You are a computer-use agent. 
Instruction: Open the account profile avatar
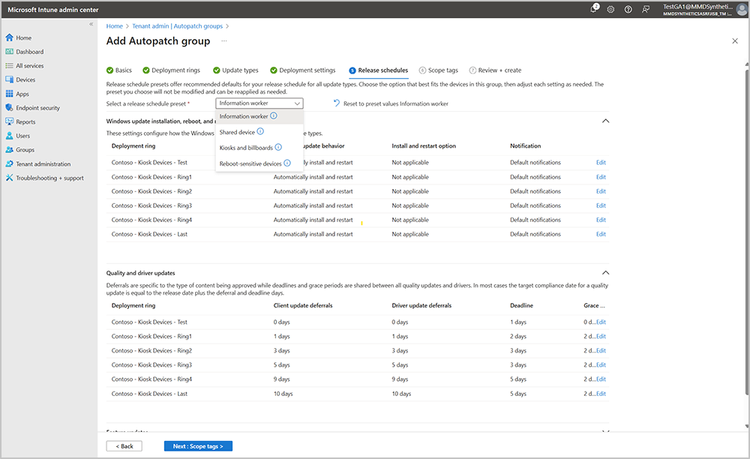click(x=743, y=9)
